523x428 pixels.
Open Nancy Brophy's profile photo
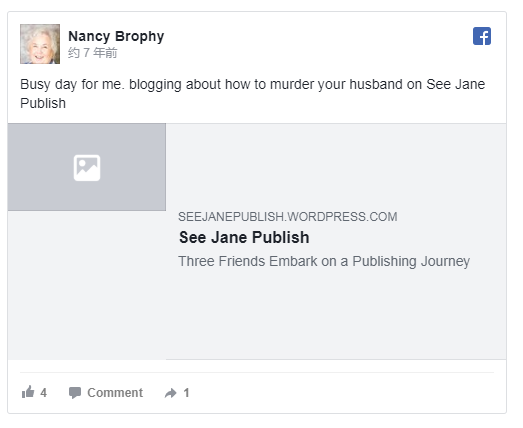pyautogui.click(x=40, y=44)
